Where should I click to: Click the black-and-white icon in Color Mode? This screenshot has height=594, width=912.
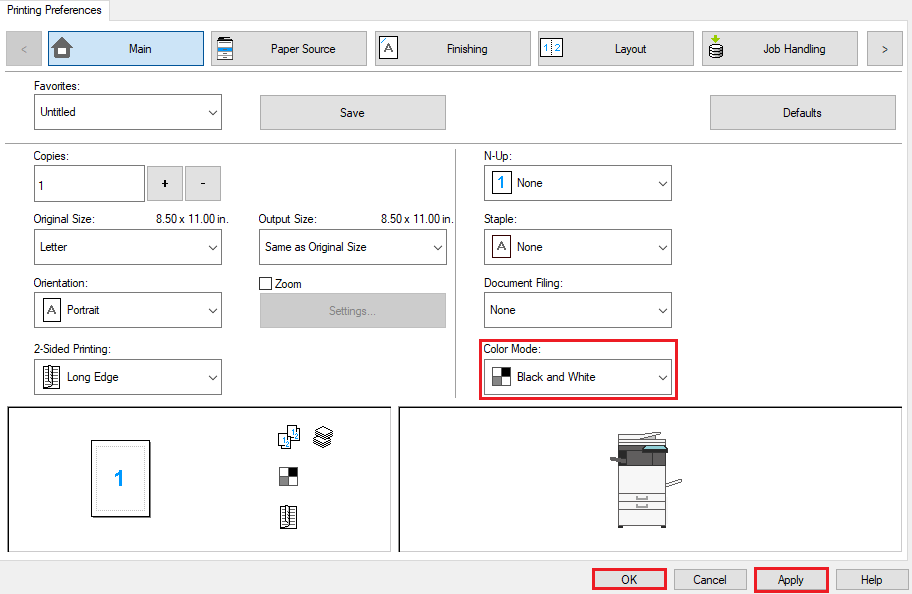click(501, 377)
